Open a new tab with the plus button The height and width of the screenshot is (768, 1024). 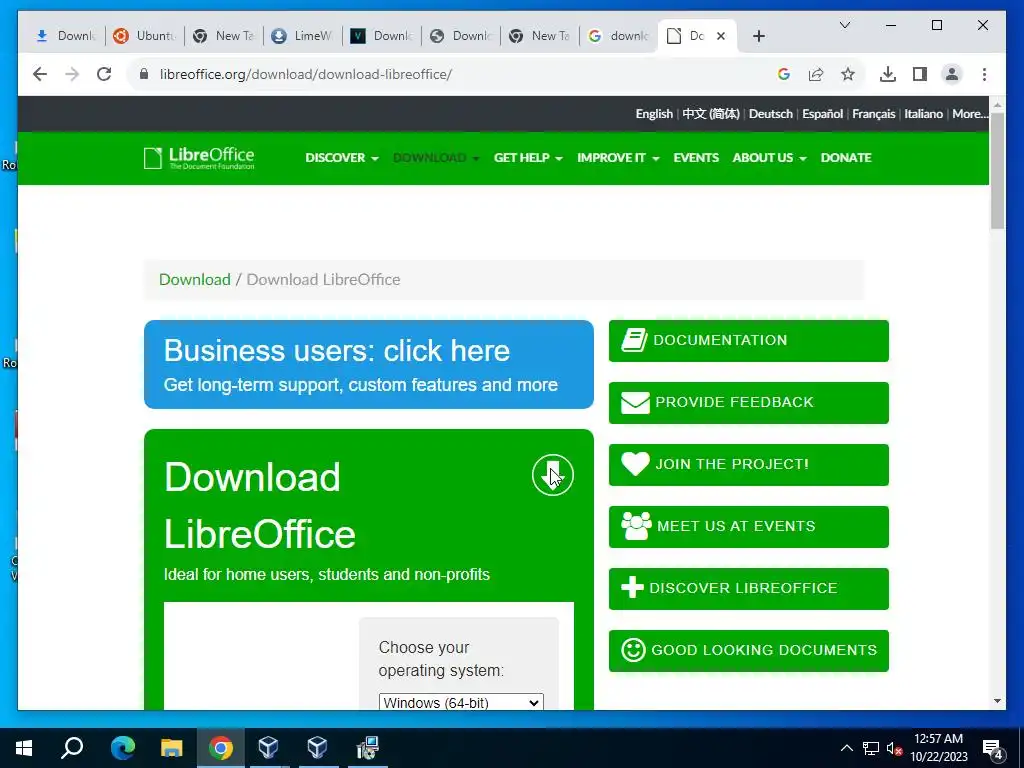pos(758,36)
